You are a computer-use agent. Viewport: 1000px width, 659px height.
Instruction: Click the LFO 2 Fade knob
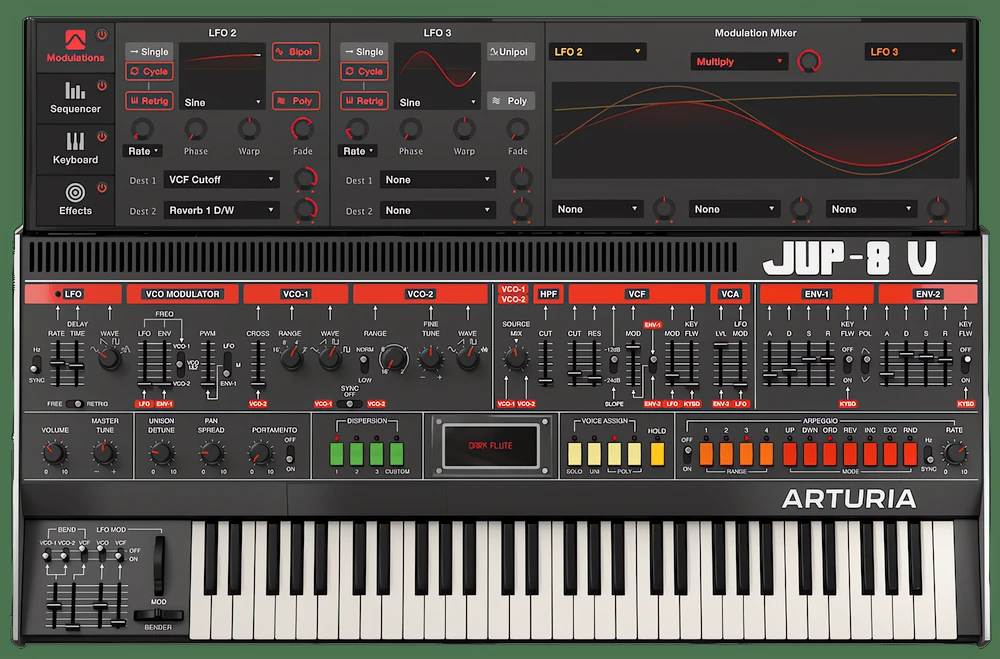(x=303, y=130)
